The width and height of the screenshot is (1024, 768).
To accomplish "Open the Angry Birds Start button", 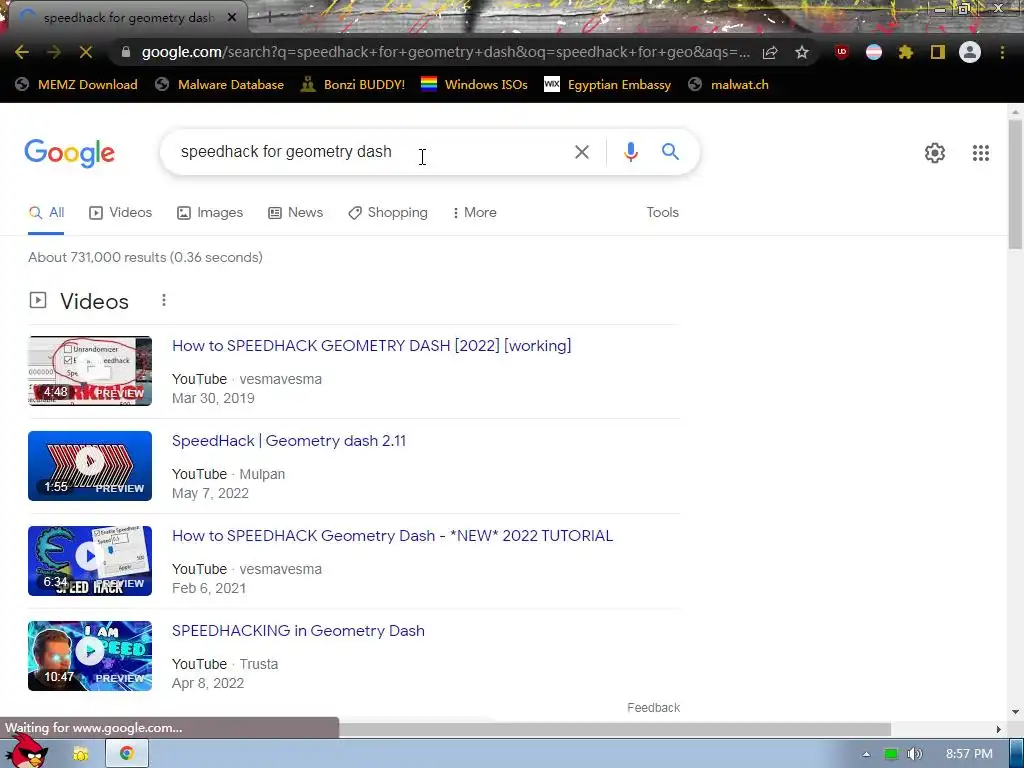I will 29,751.
